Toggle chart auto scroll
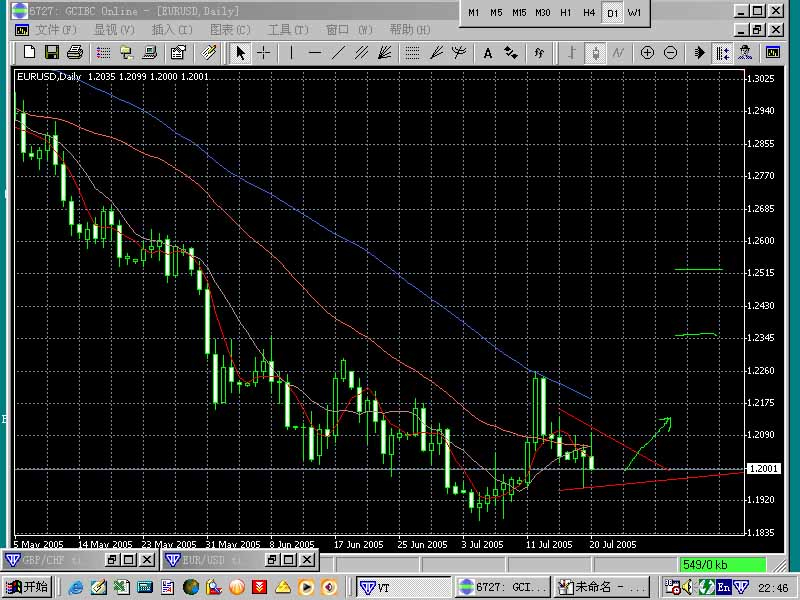This screenshot has height=600, width=800. pyautogui.click(x=699, y=53)
